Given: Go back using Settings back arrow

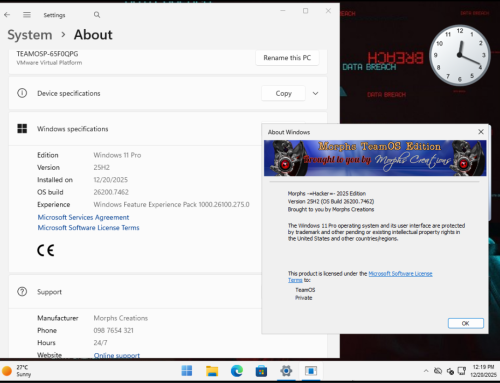Looking at the screenshot, I should (7, 15).
